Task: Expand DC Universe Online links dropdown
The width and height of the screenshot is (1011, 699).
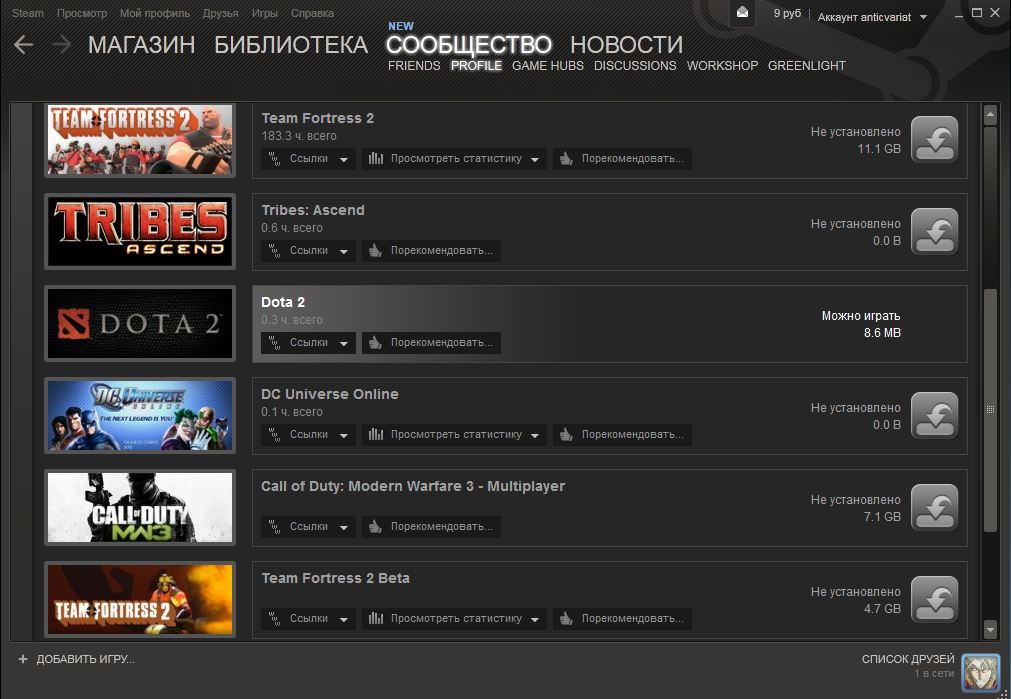Action: point(308,435)
